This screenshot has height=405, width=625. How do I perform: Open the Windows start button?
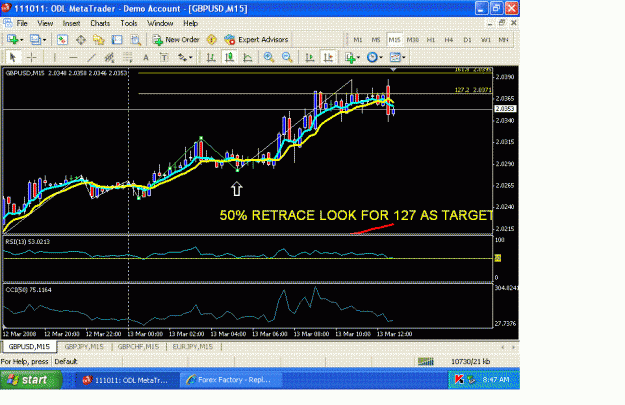pyautogui.click(x=31, y=379)
